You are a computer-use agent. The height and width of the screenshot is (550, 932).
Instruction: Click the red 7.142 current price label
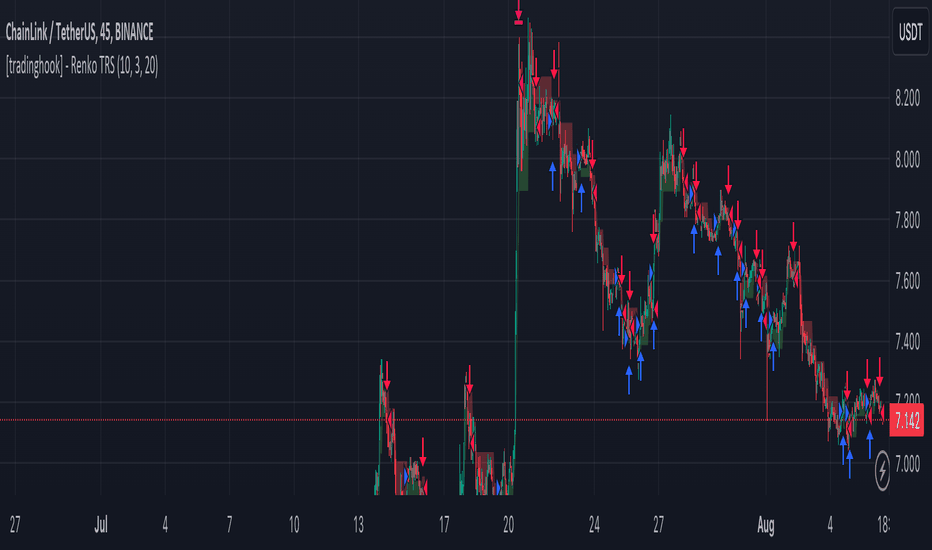click(x=906, y=420)
